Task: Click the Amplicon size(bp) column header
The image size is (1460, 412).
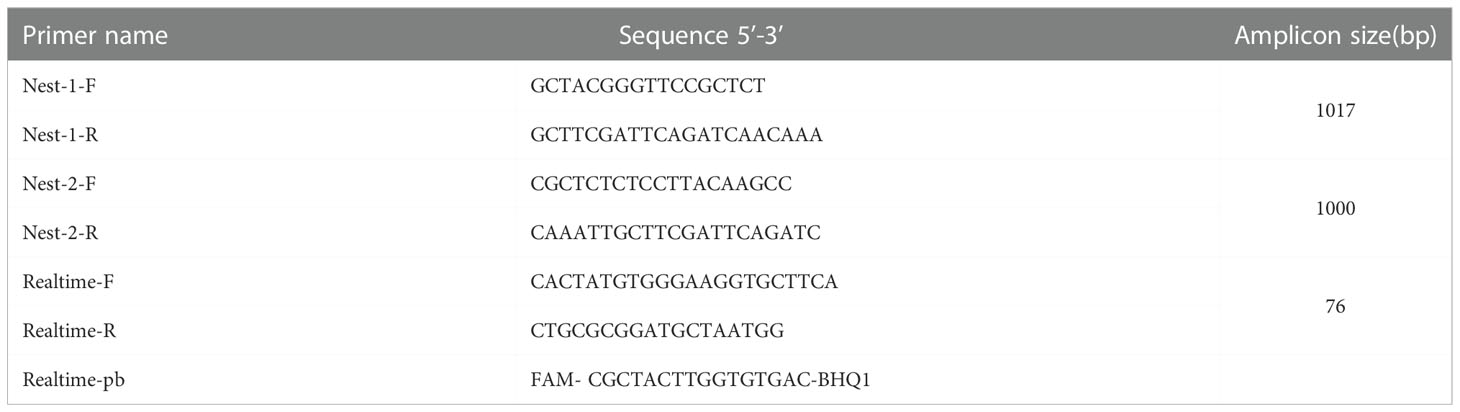Action: pyautogui.click(x=1335, y=36)
